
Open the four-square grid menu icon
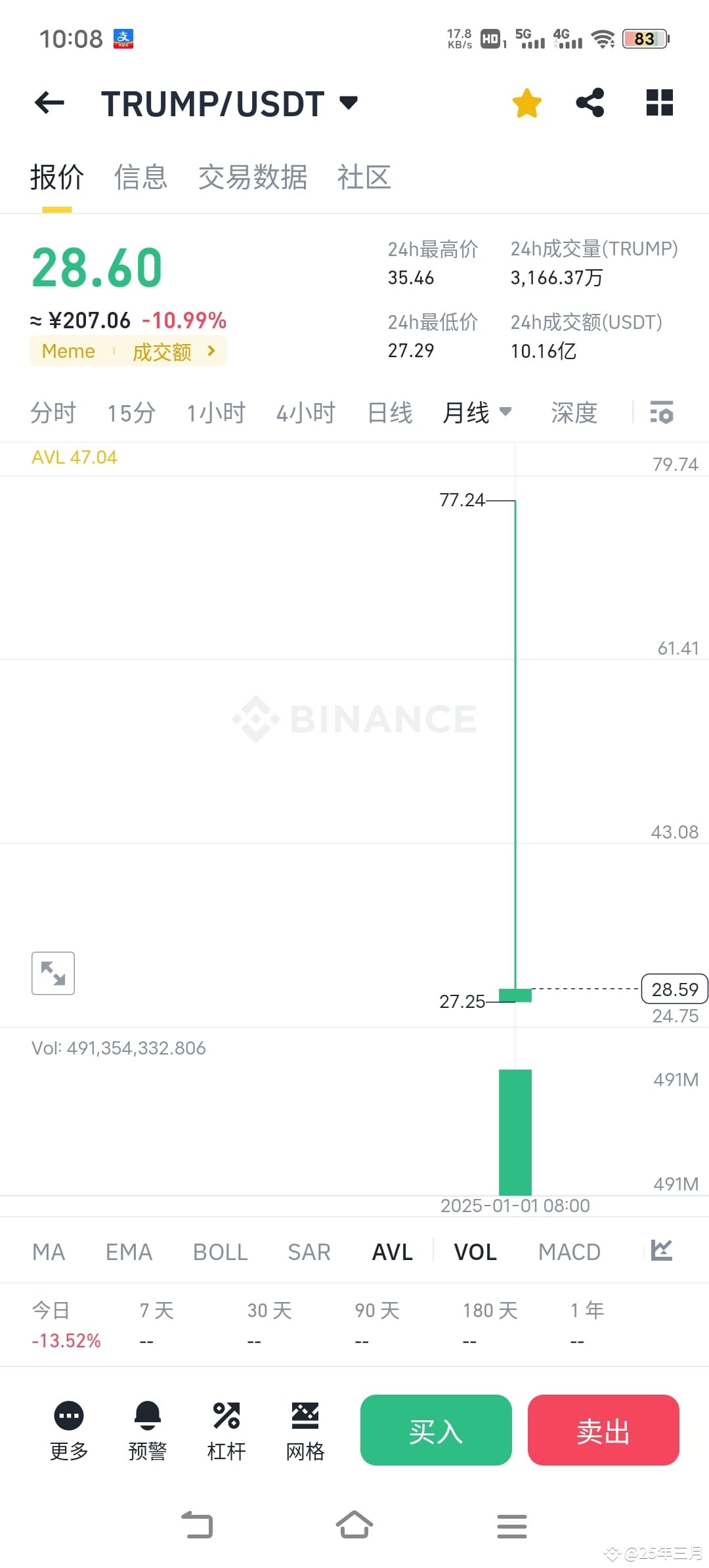[x=659, y=103]
